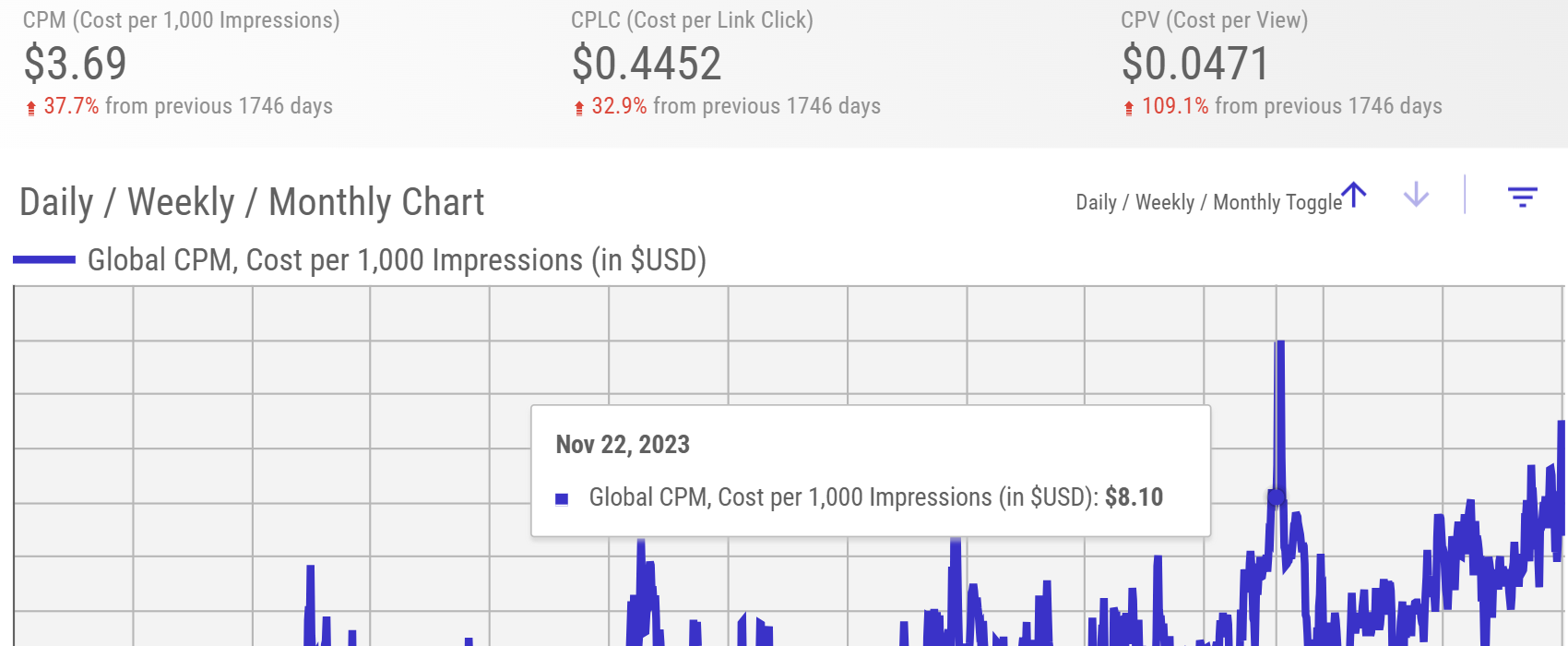Image resolution: width=1568 pixels, height=646 pixels.
Task: Click the Nov 22, 2023 tooltip date
Action: point(623,445)
